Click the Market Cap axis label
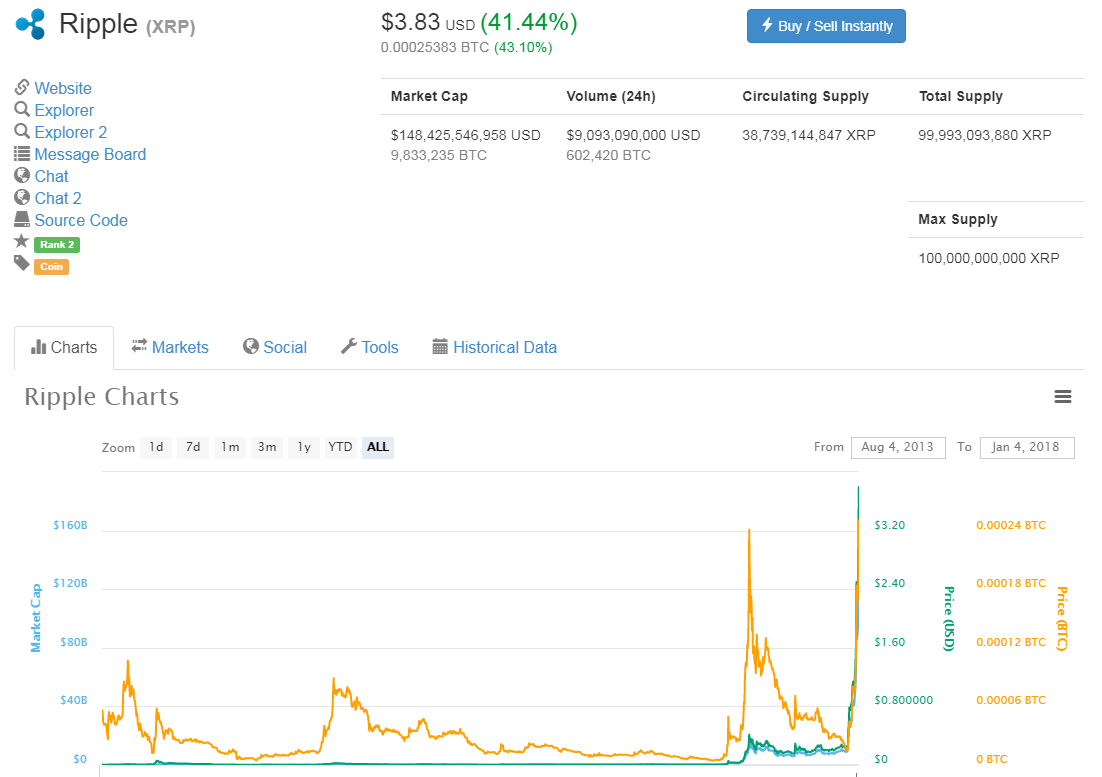The image size is (1102, 777). tap(36, 618)
